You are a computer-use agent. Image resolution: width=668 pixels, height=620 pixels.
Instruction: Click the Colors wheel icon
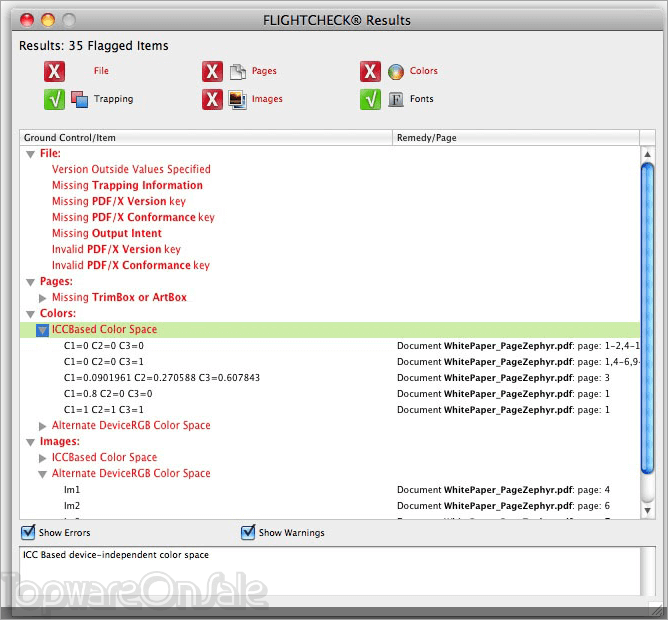coord(396,72)
